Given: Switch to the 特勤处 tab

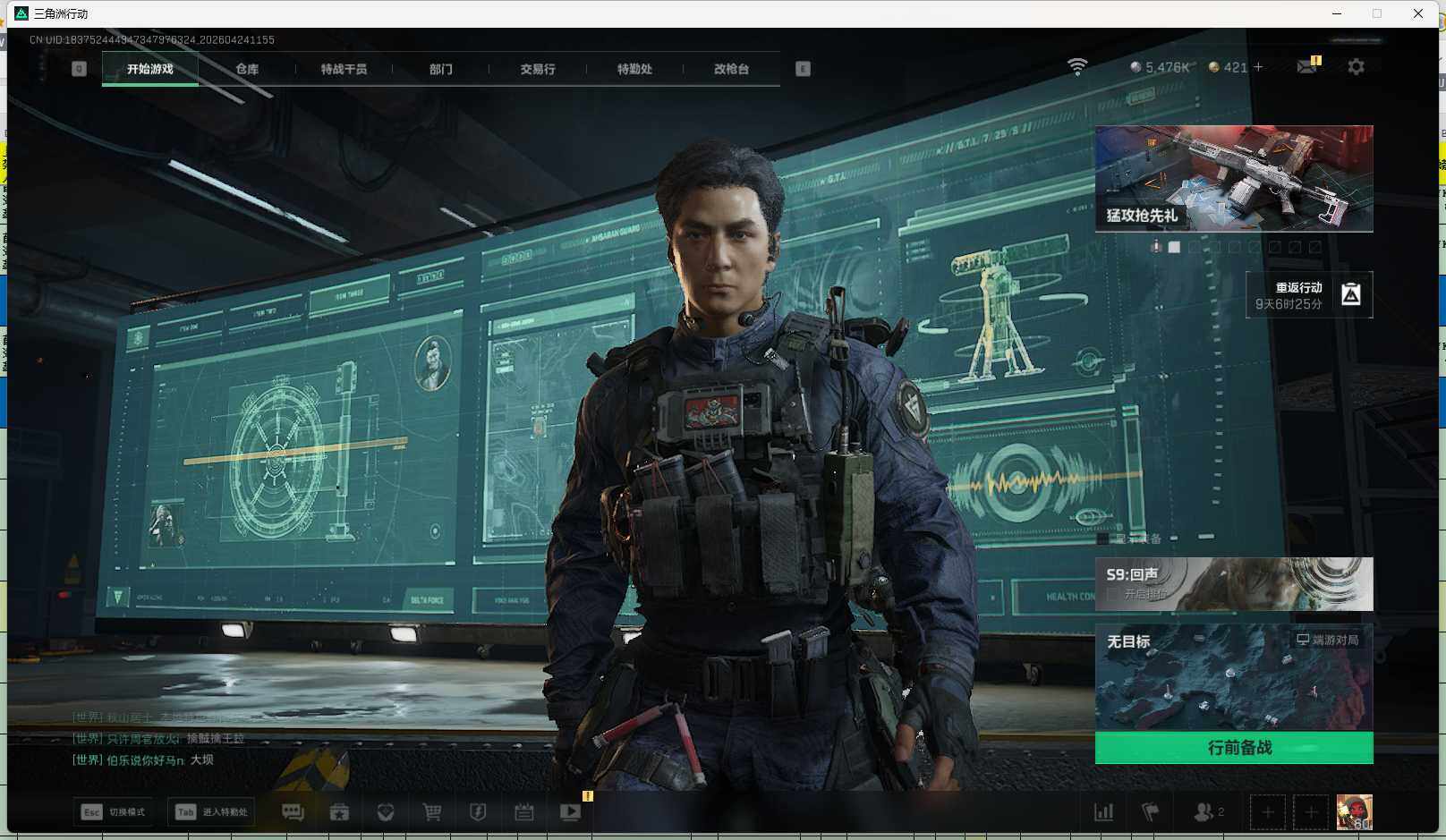Looking at the screenshot, I should [x=634, y=69].
